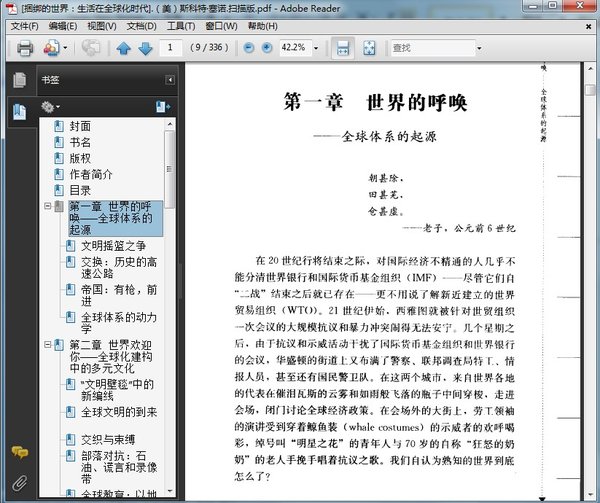This screenshot has width=600, height=503.
Task: Collapse the 书签 panel with arrow
Action: click(x=170, y=80)
